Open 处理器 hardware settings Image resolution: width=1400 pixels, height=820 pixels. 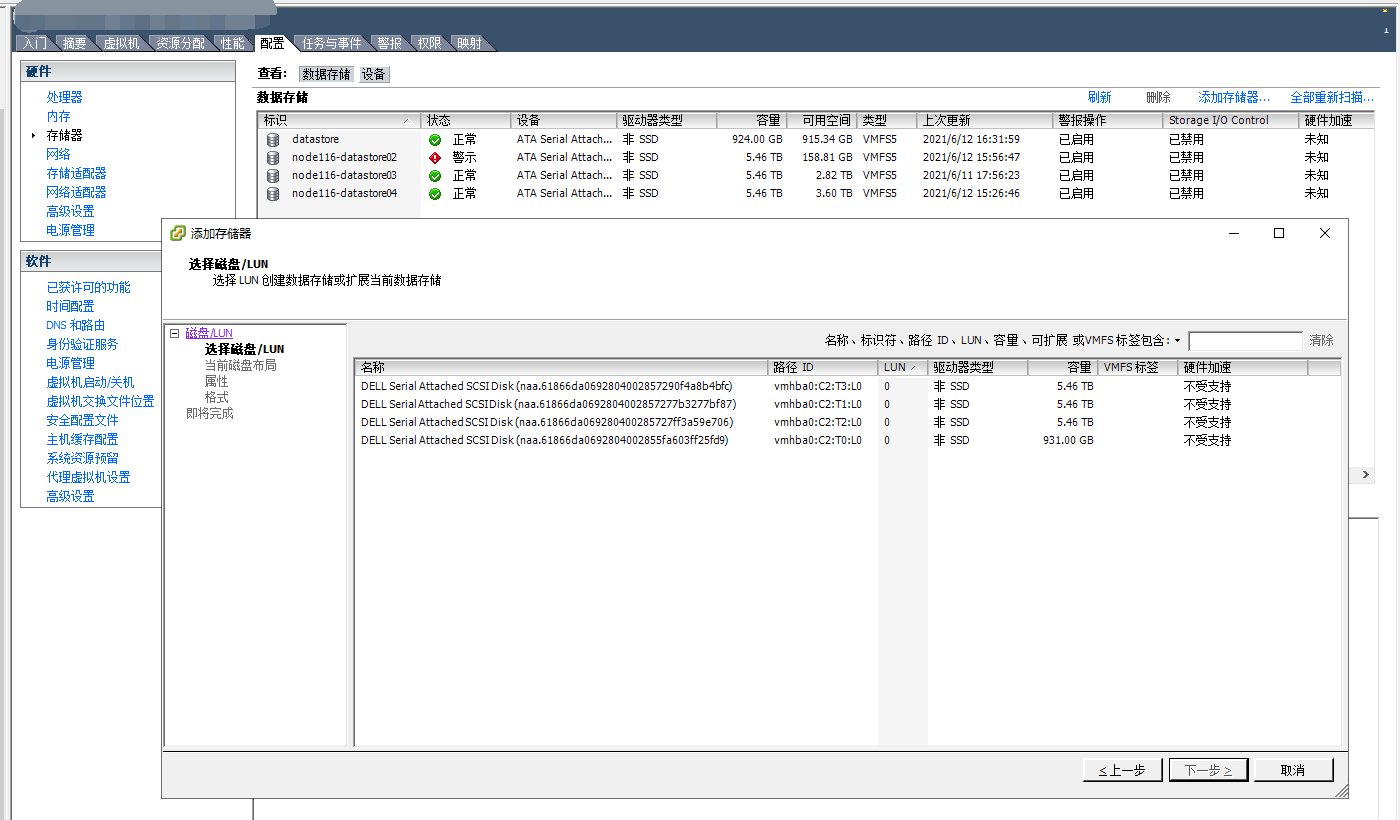click(64, 97)
